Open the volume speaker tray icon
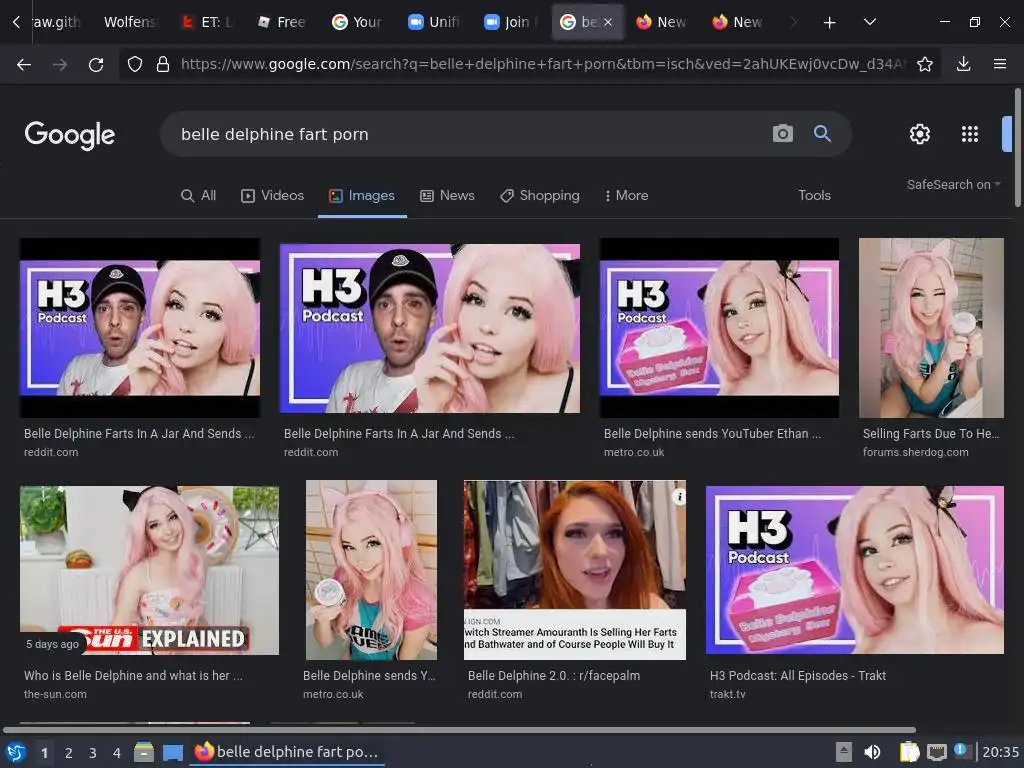 872,752
